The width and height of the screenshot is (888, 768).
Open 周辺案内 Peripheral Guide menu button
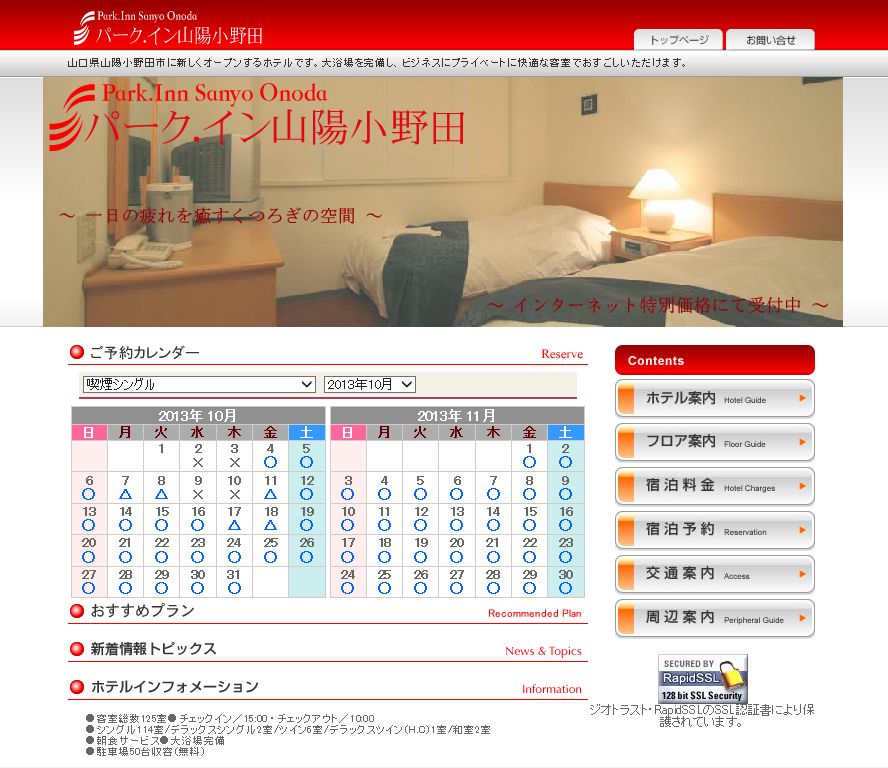[715, 618]
